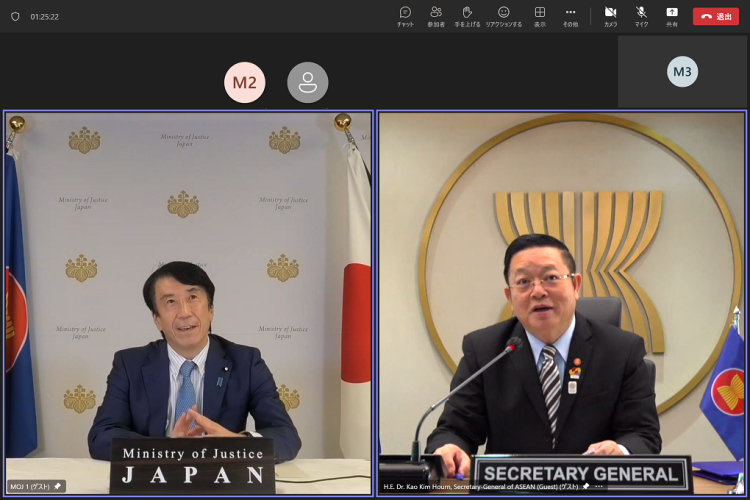Click H.E. Dr. Kao Kim Hourn name label
Viewport: 750px width, 500px height.
point(481,487)
